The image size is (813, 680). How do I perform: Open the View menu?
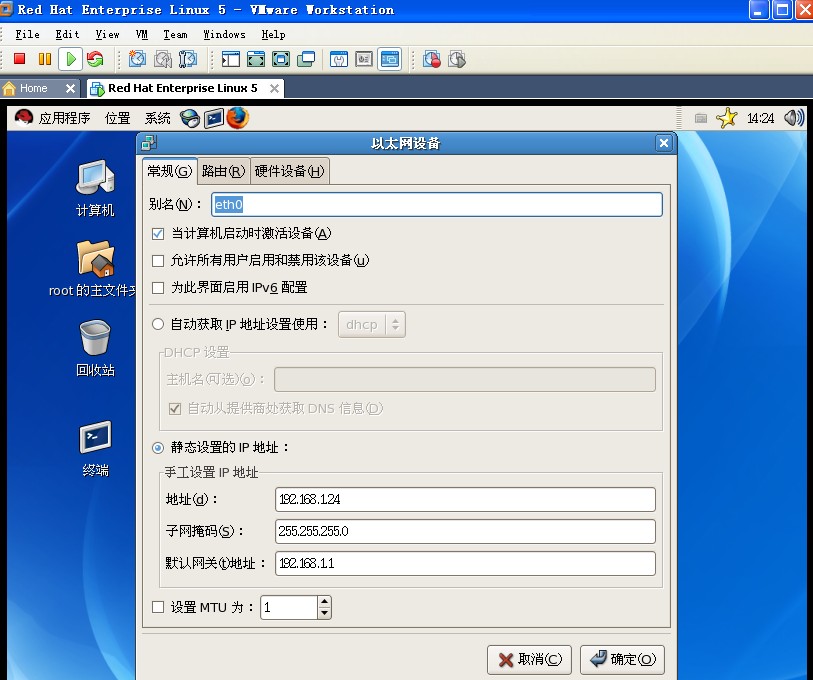107,34
